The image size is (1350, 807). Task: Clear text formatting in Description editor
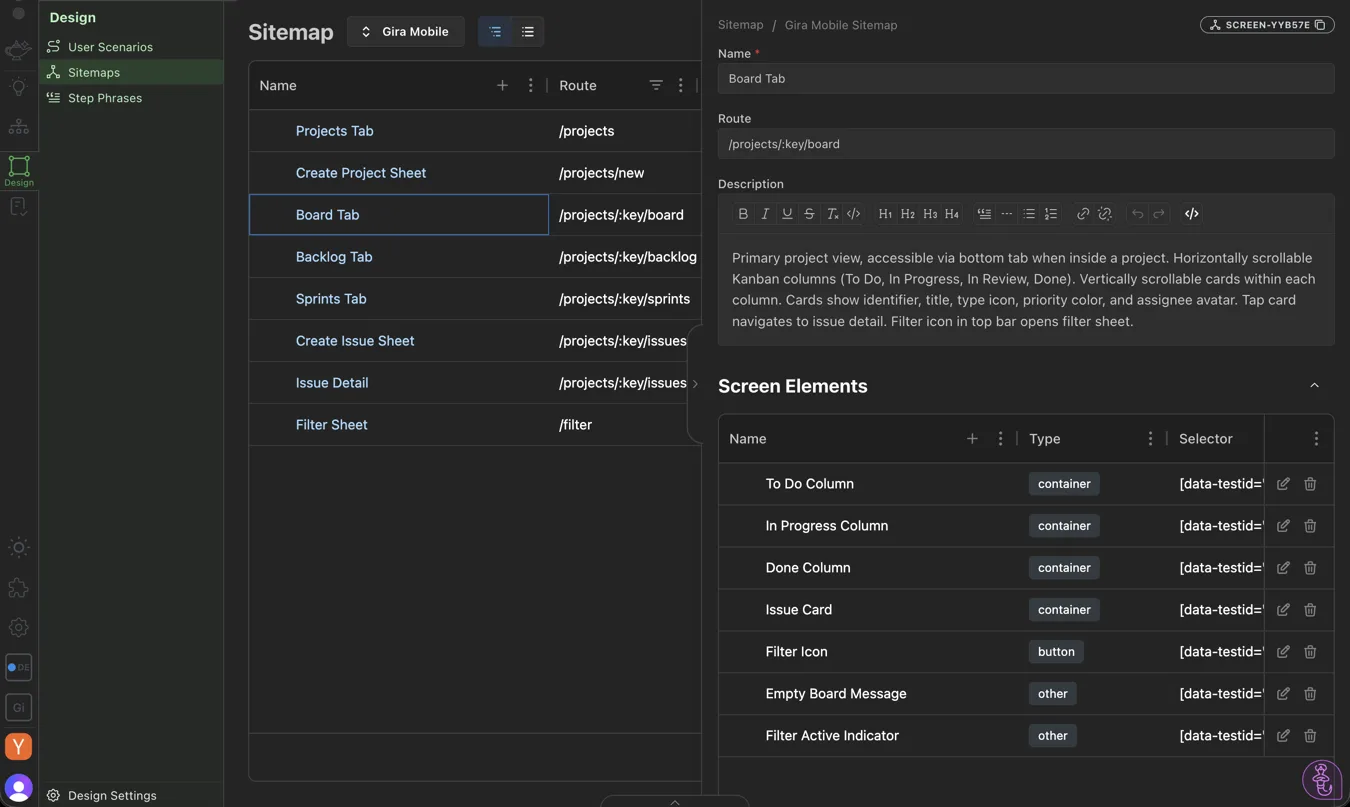tap(831, 214)
